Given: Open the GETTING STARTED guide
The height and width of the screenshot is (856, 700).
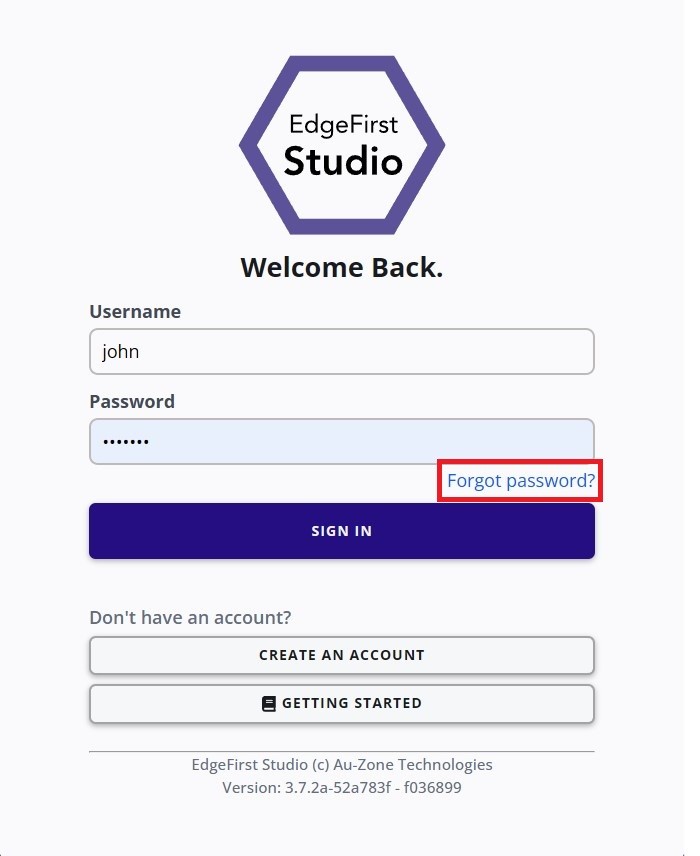Looking at the screenshot, I should pyautogui.click(x=342, y=703).
